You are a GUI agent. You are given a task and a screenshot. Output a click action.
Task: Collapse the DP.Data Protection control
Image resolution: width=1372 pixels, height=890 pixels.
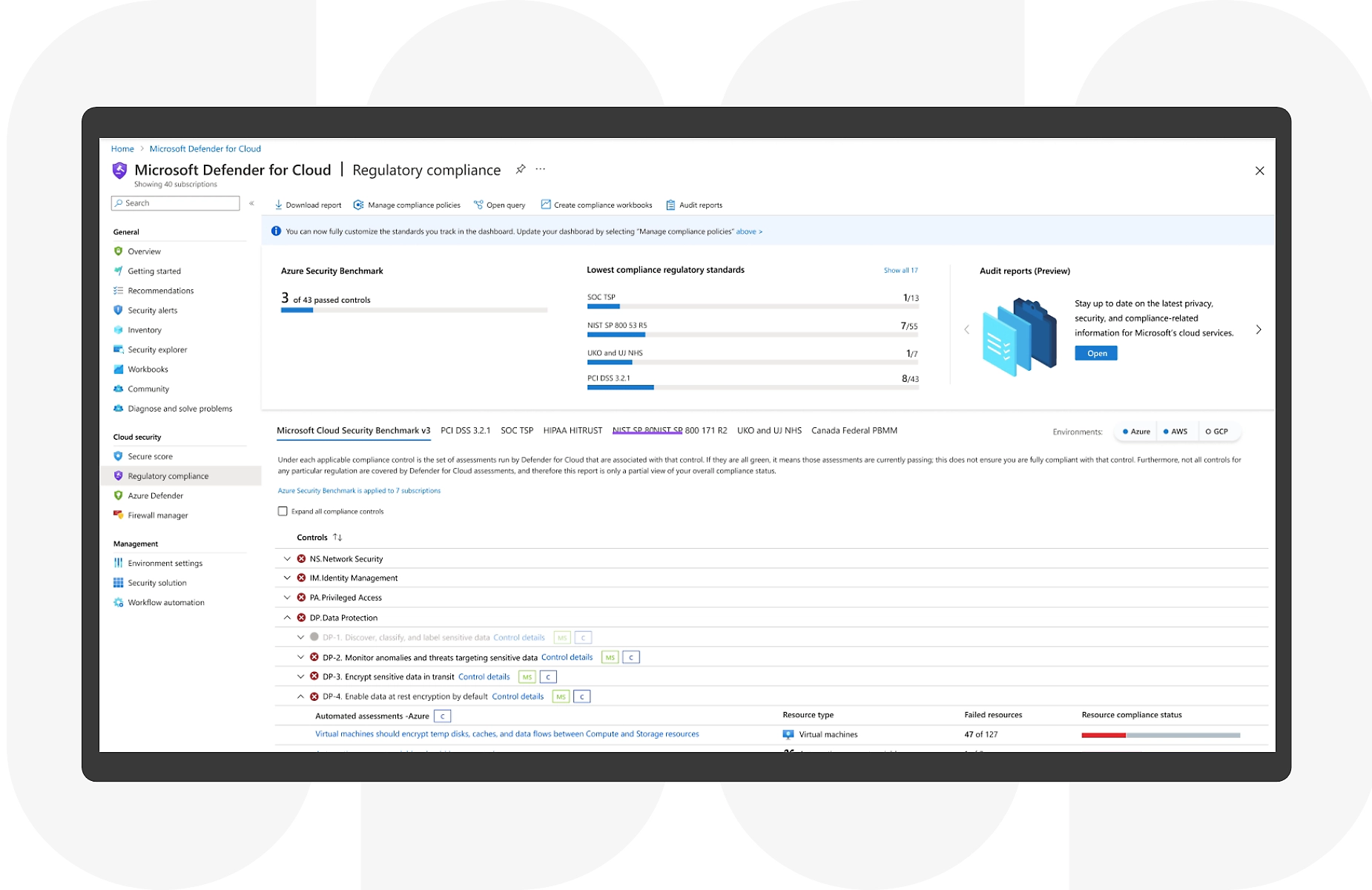coord(287,617)
